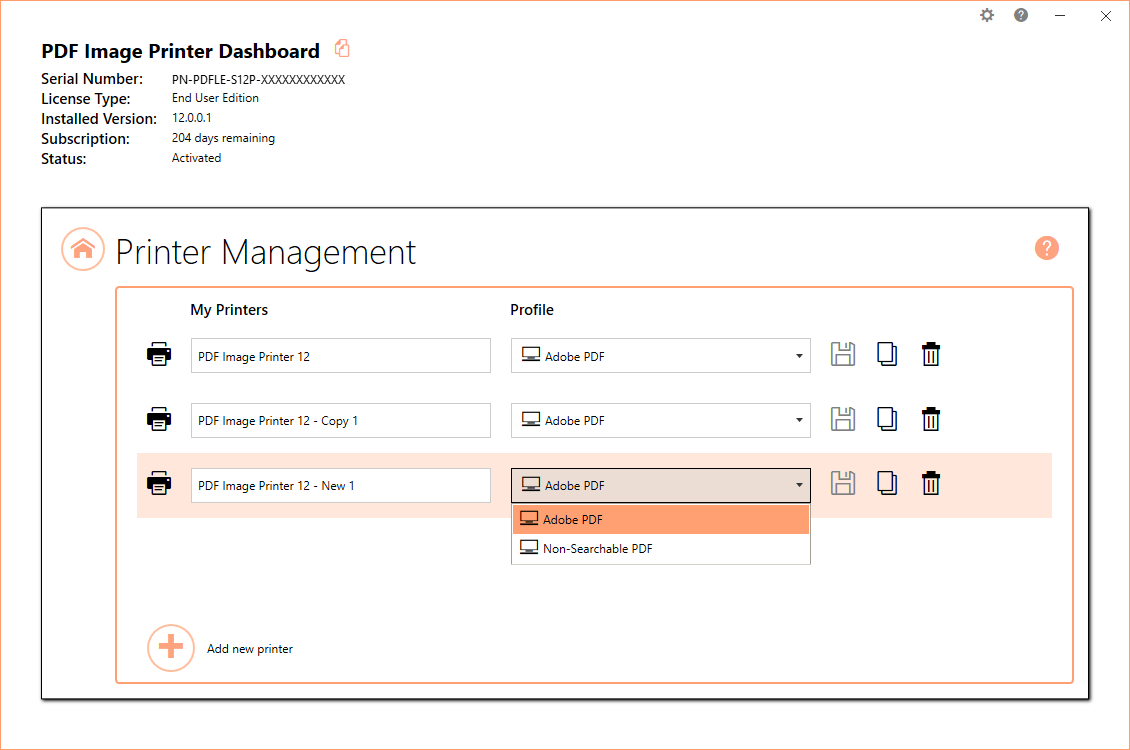Save changes for PDF Image Printer 12 - New 1
Image resolution: width=1130 pixels, height=750 pixels.
pos(843,483)
